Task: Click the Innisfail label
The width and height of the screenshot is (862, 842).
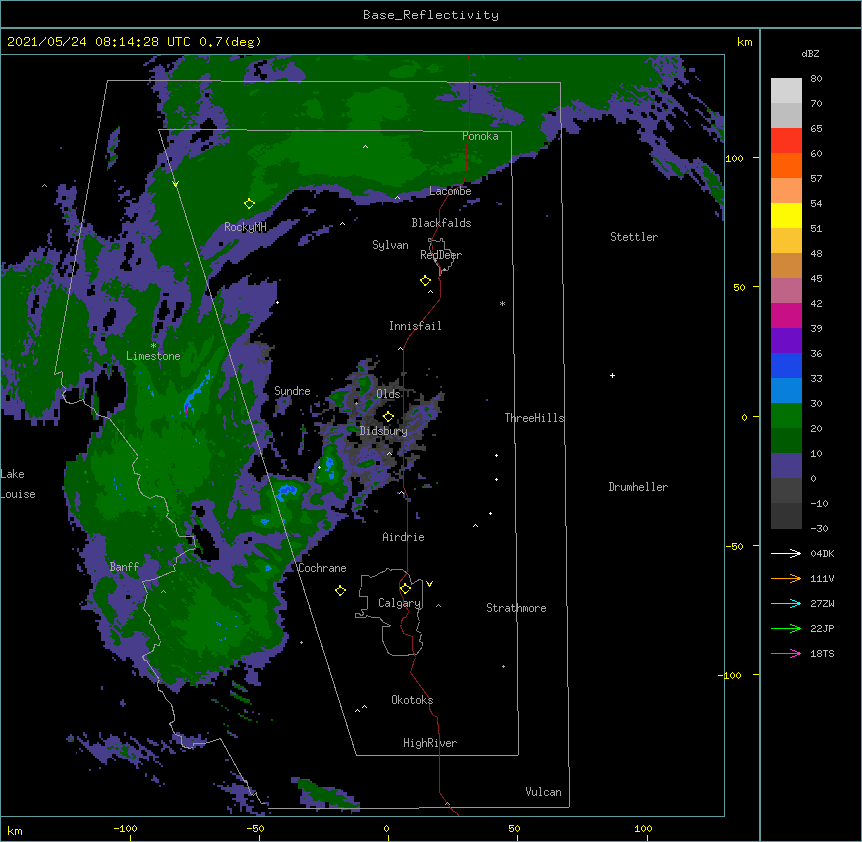Action: (x=415, y=326)
